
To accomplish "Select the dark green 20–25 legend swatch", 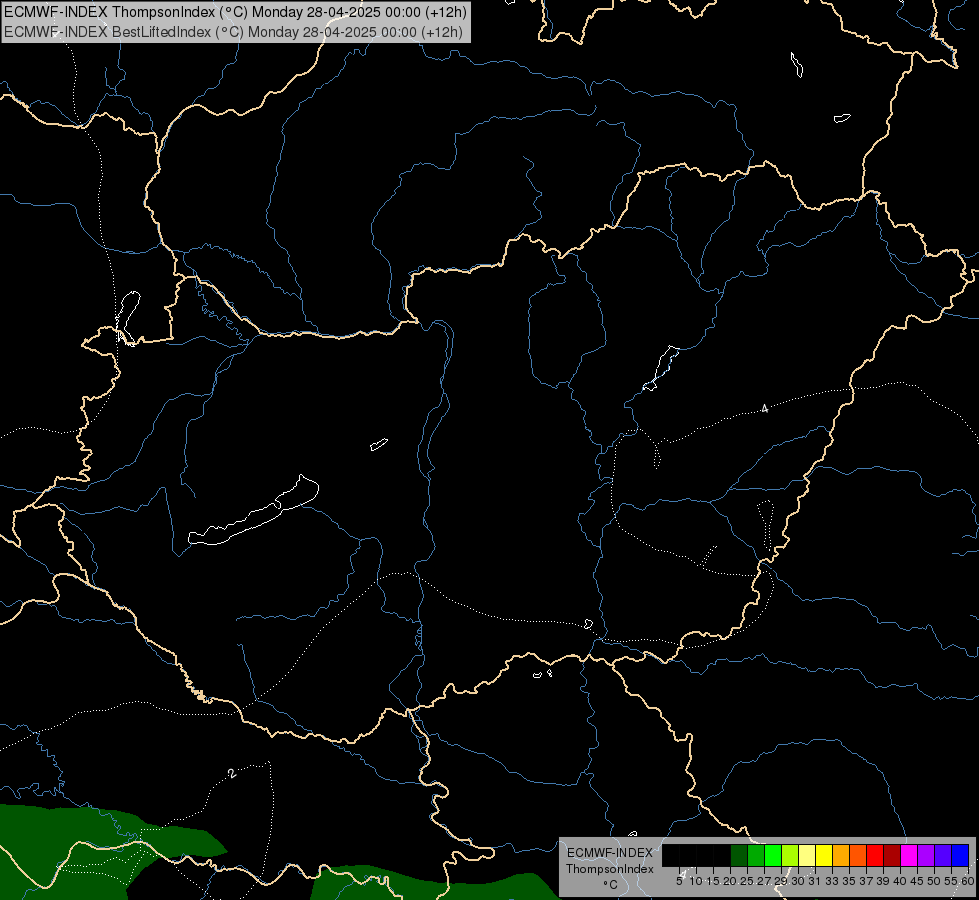I will [739, 856].
